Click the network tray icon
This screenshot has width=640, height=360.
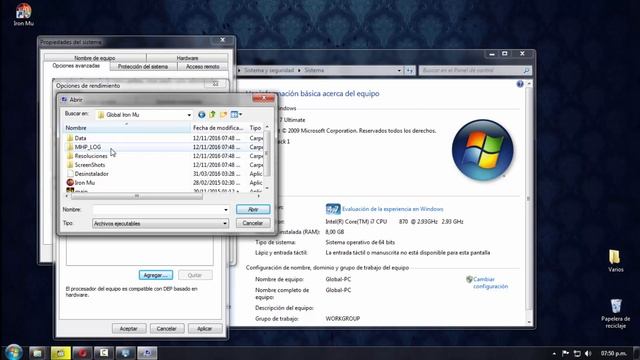coord(577,353)
